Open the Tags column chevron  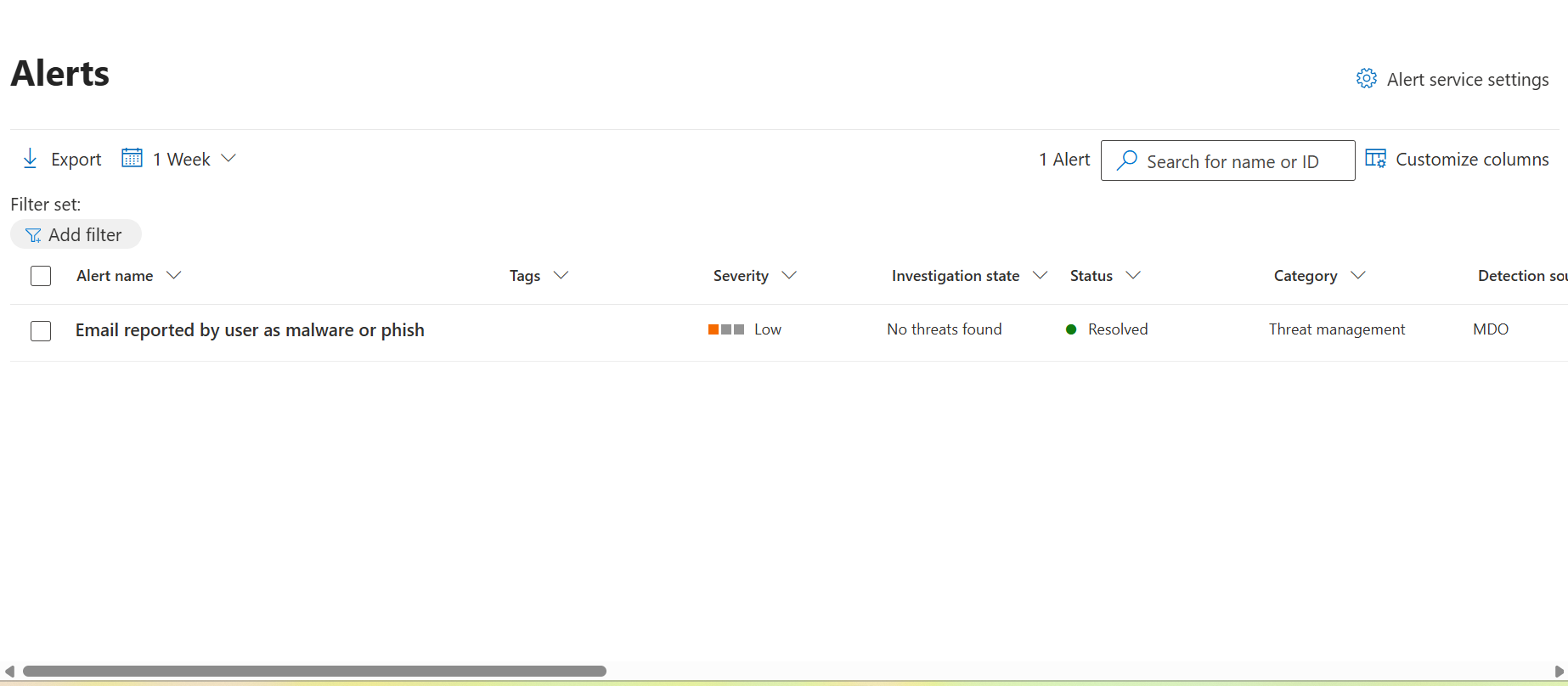tap(561, 275)
